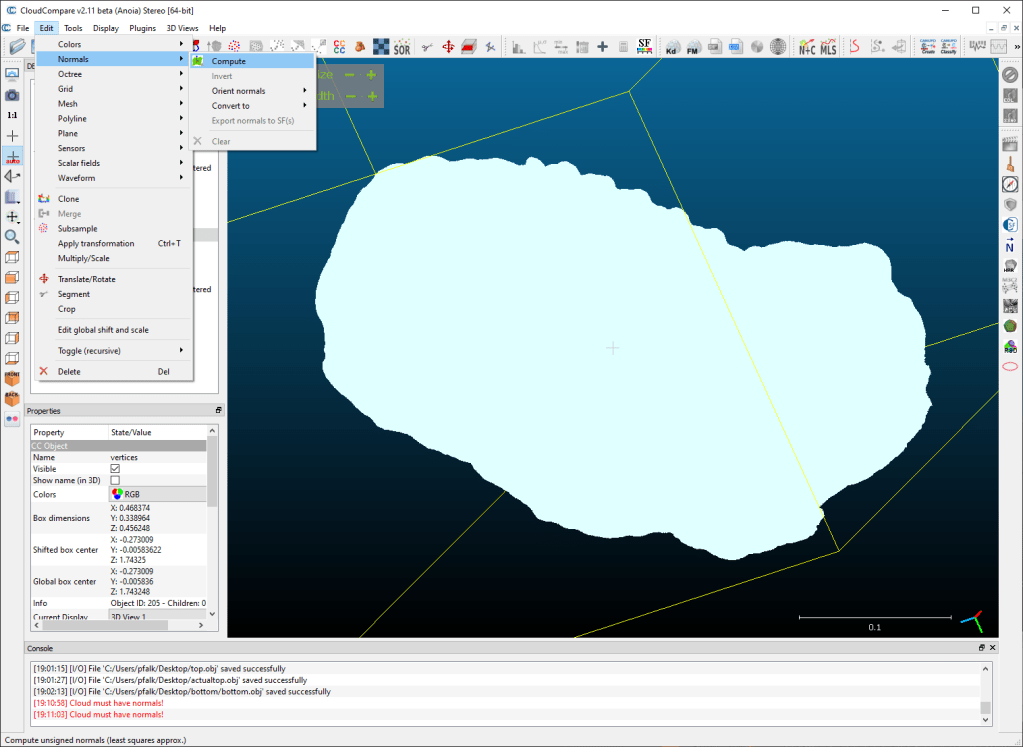1023x747 pixels.
Task: Click the green plus next to default point size
Action: [371, 75]
